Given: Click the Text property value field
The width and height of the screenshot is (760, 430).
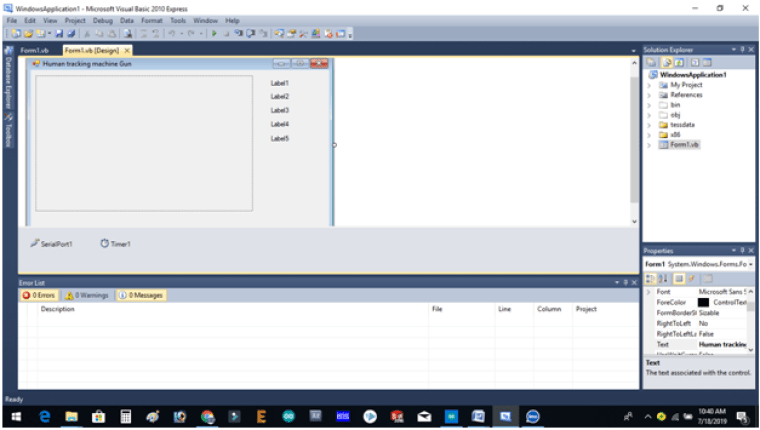Looking at the screenshot, I should (722, 345).
